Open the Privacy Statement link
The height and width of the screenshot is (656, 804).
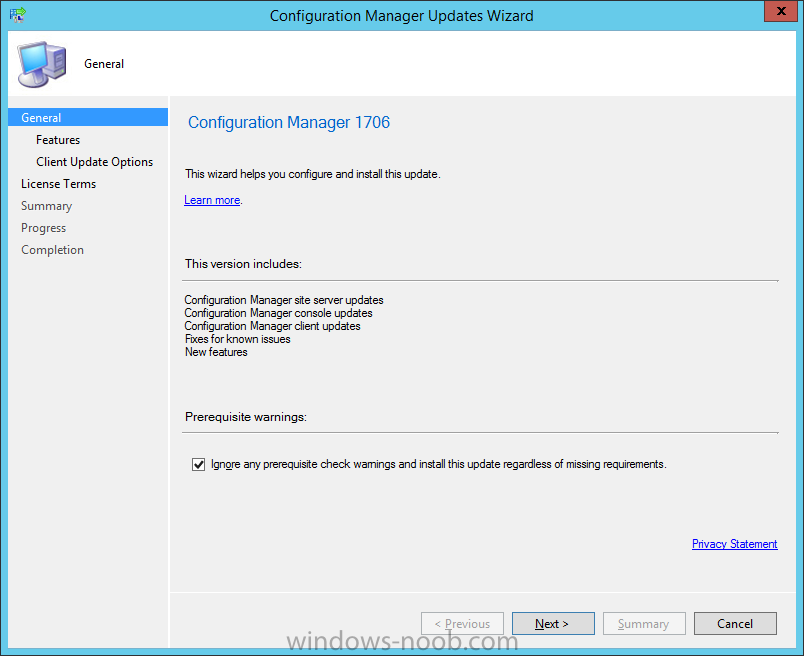click(734, 544)
